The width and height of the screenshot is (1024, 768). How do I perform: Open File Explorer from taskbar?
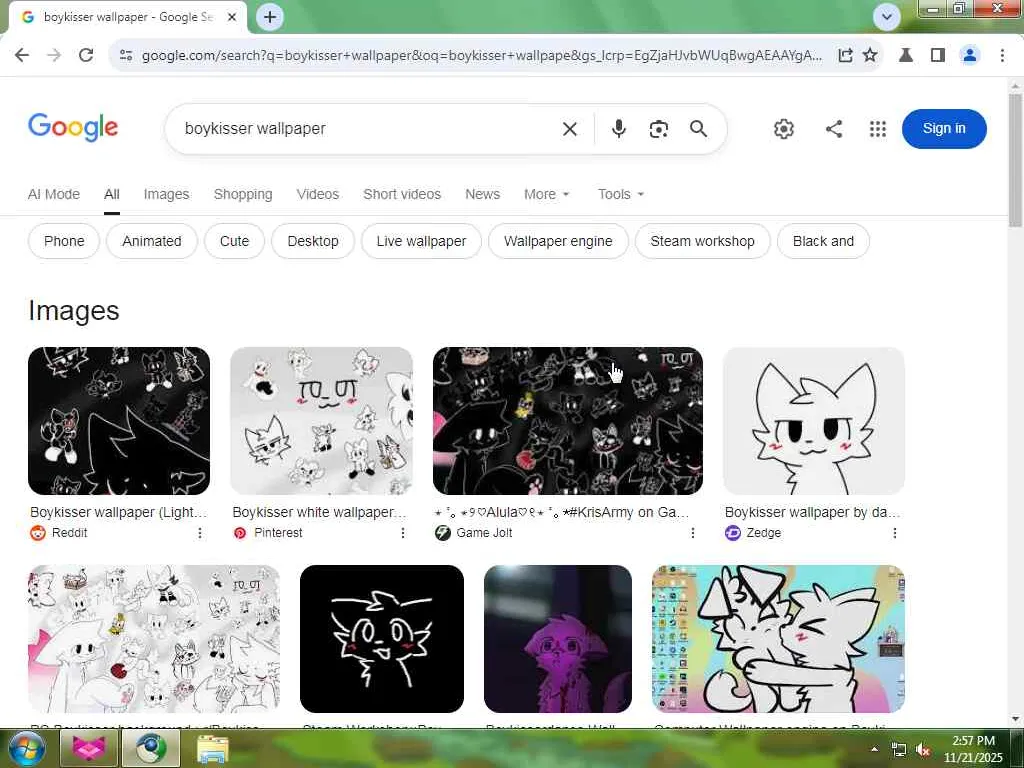(x=212, y=748)
